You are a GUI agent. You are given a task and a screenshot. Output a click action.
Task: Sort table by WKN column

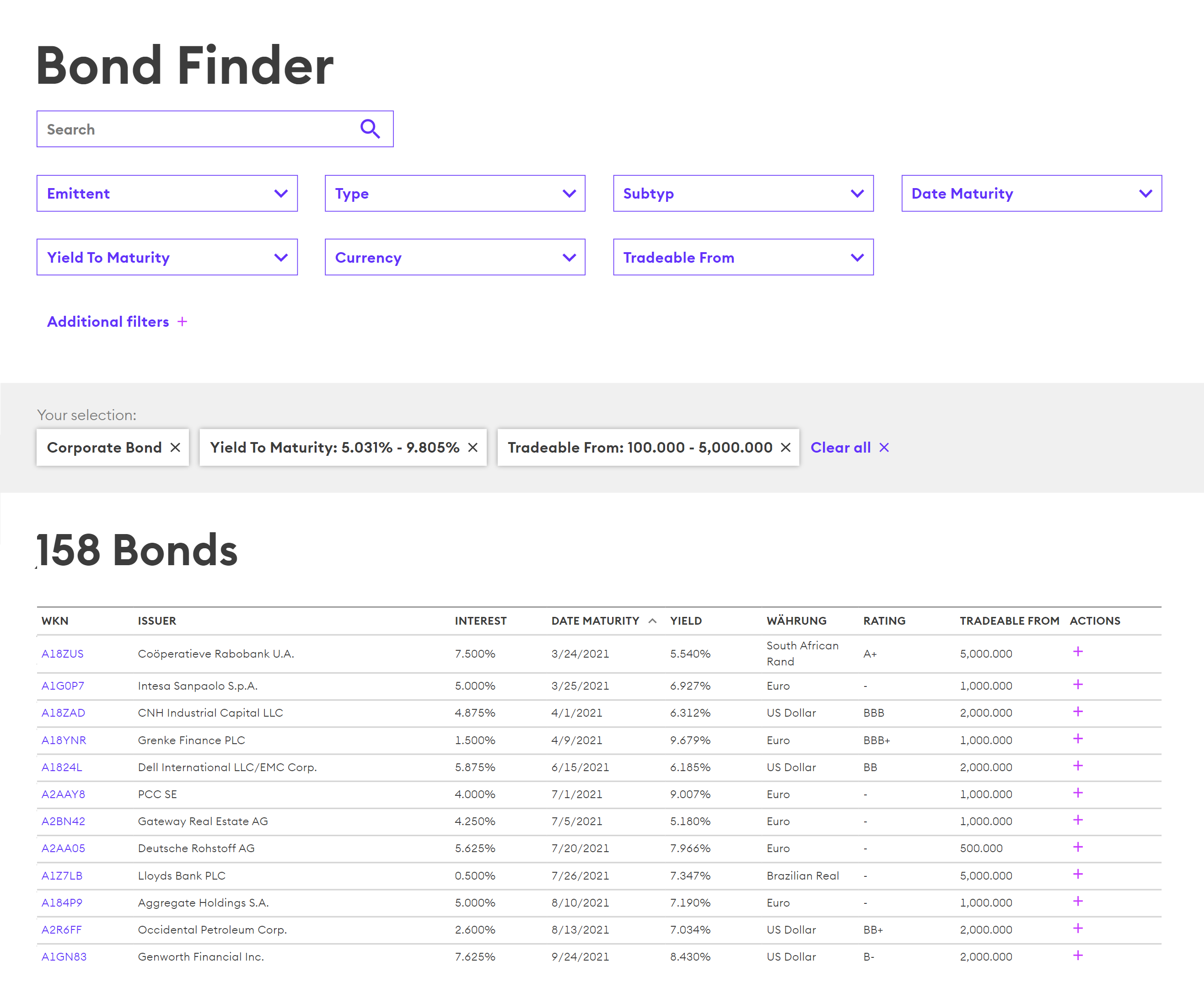[x=55, y=621]
